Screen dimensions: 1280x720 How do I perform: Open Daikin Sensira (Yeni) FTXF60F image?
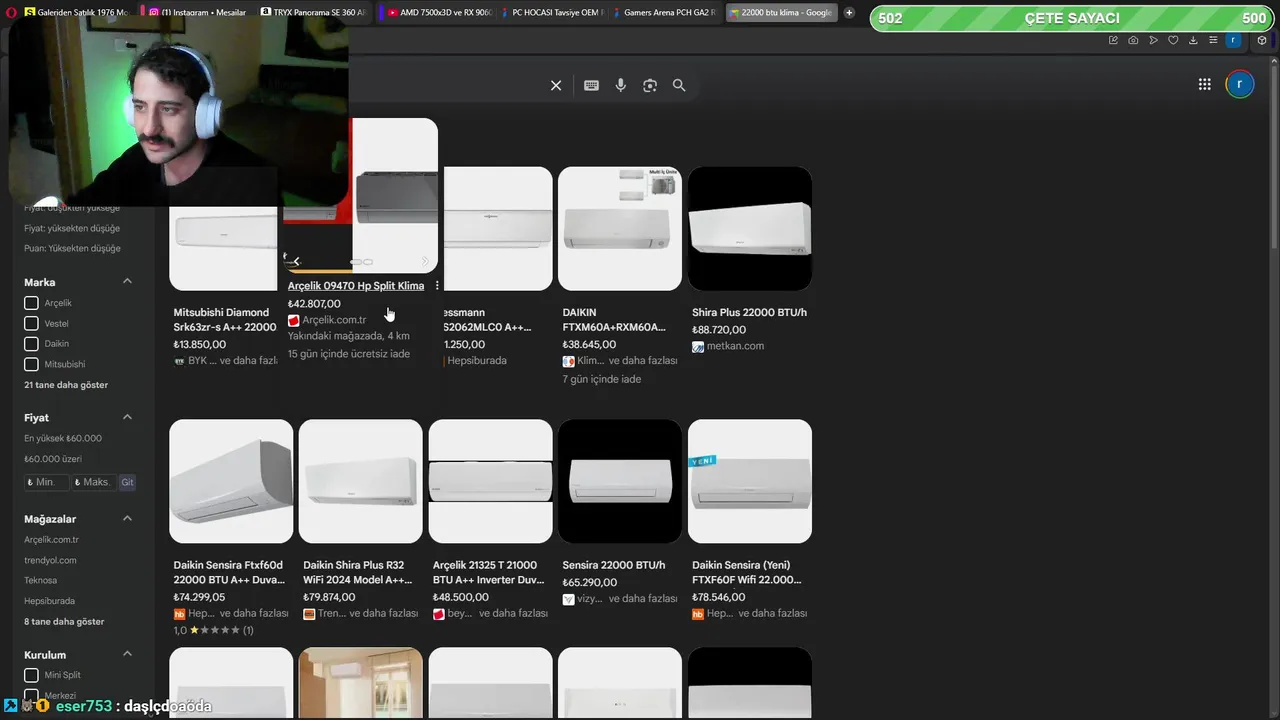tap(750, 481)
